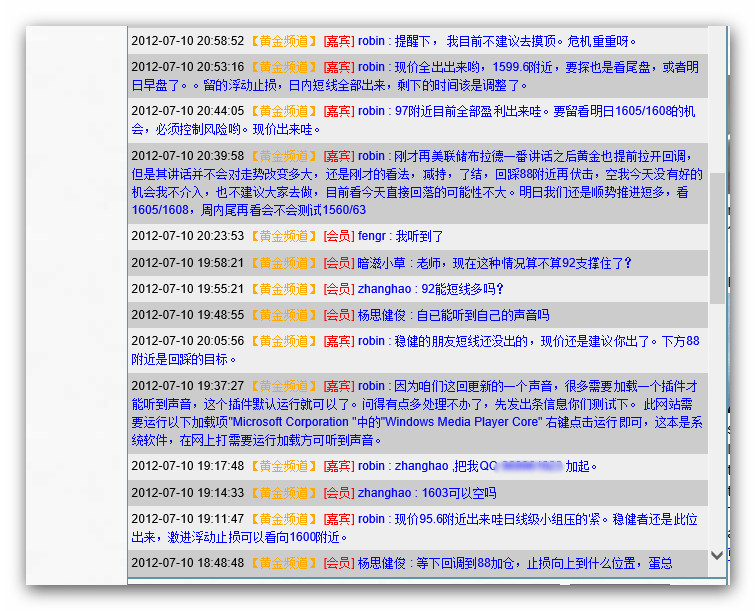Click zhanghao in the 19:14:33 message
This screenshot has width=756, height=611.
click(x=384, y=493)
